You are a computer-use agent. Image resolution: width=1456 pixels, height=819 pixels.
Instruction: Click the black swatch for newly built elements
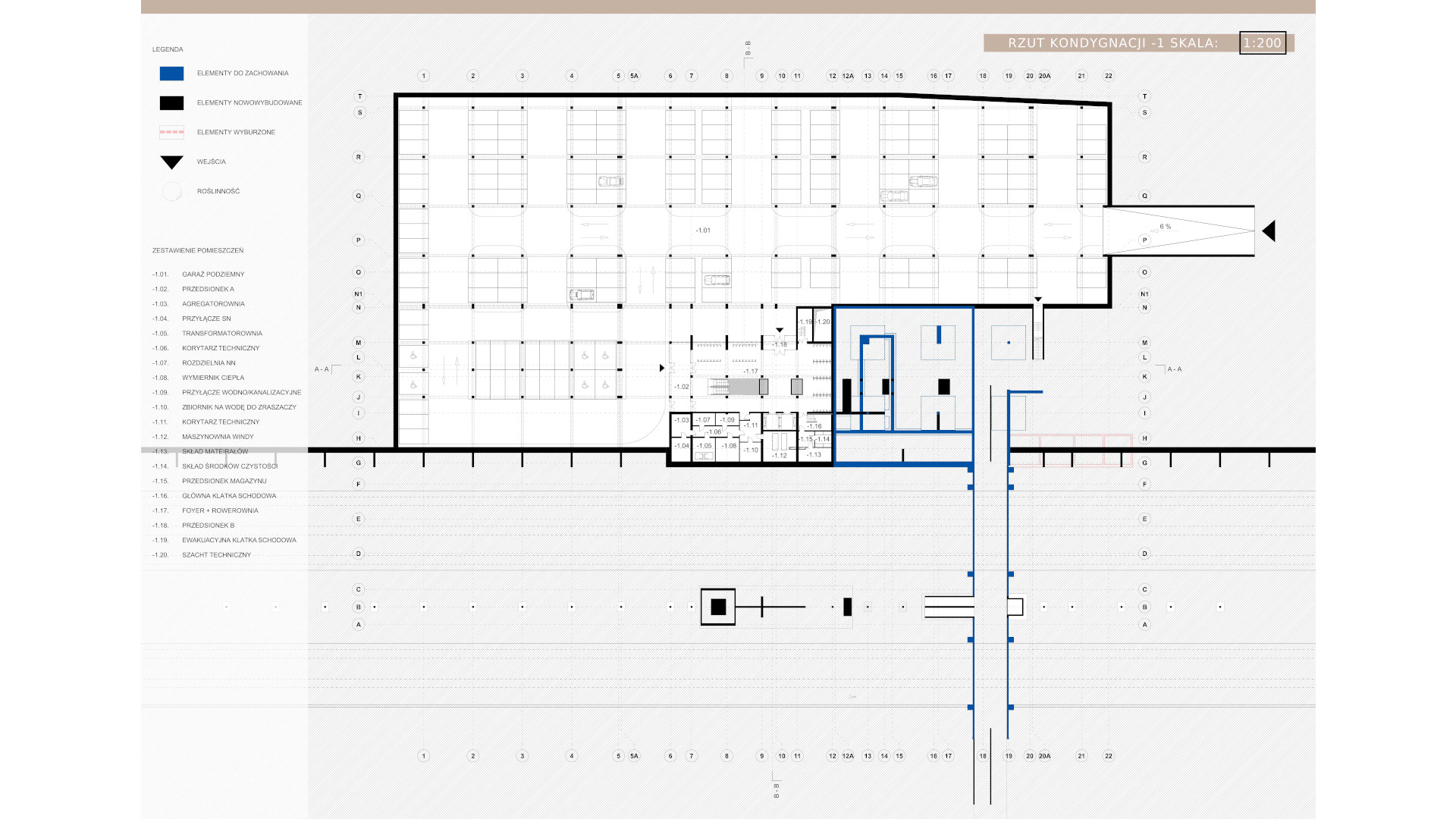pyautogui.click(x=171, y=103)
